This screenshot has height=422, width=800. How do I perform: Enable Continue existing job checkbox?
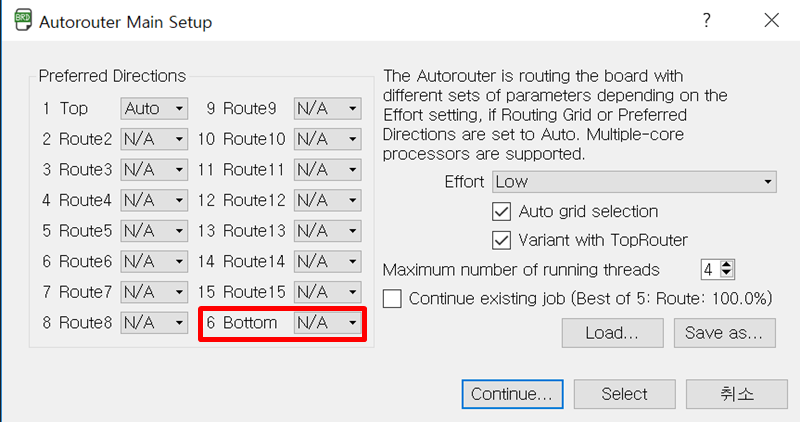click(393, 298)
